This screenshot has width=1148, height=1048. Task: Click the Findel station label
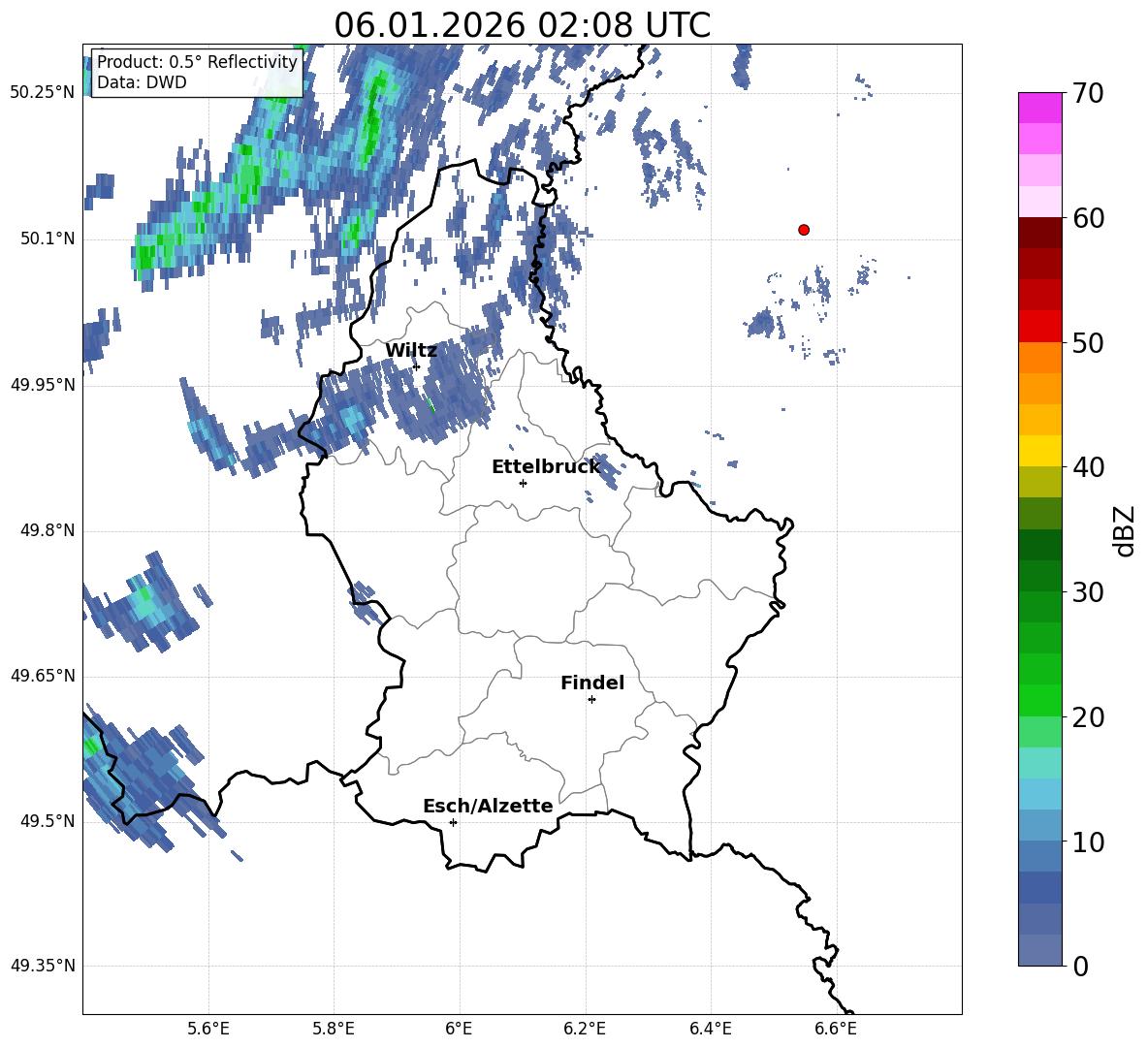[592, 683]
